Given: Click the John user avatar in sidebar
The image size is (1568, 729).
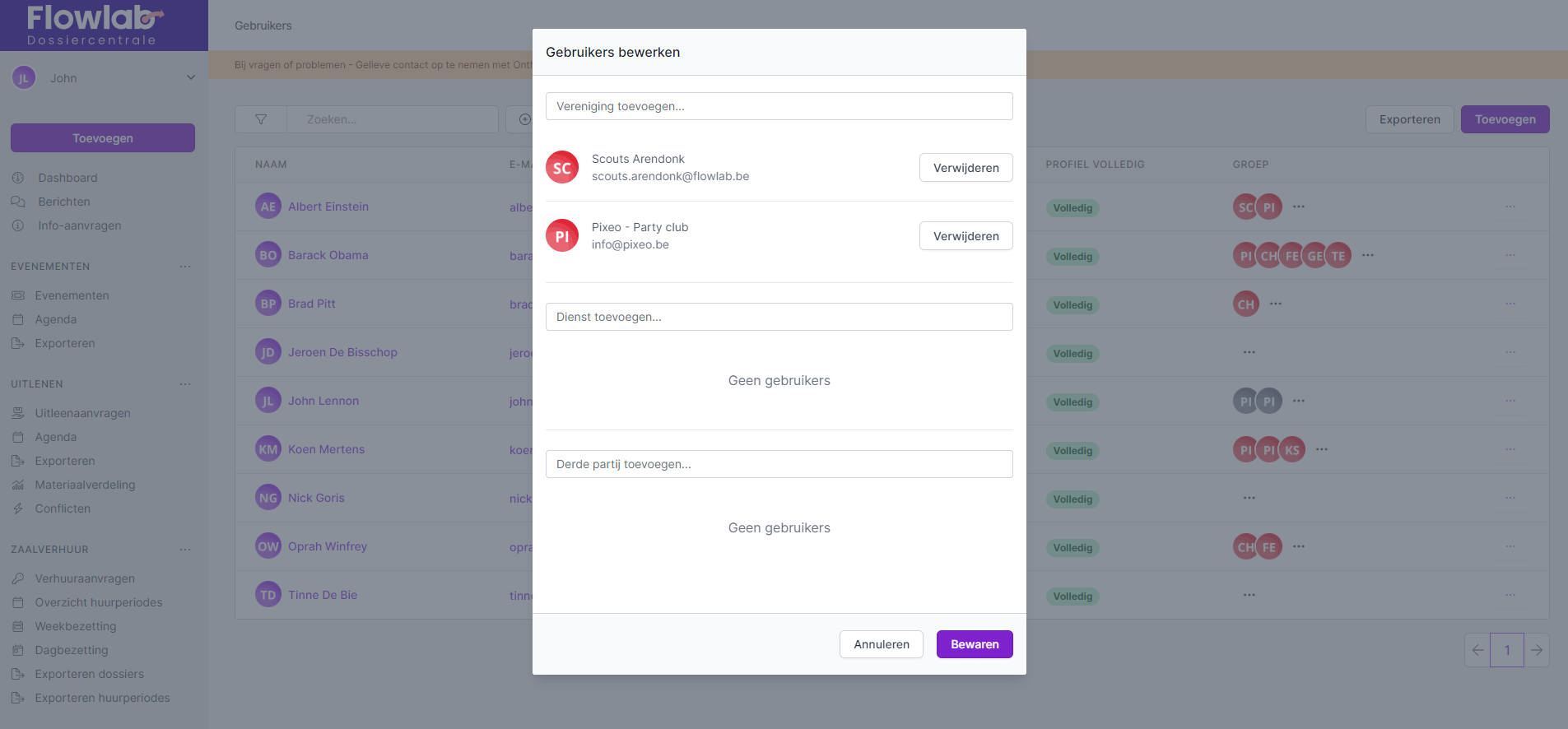Looking at the screenshot, I should (x=24, y=78).
